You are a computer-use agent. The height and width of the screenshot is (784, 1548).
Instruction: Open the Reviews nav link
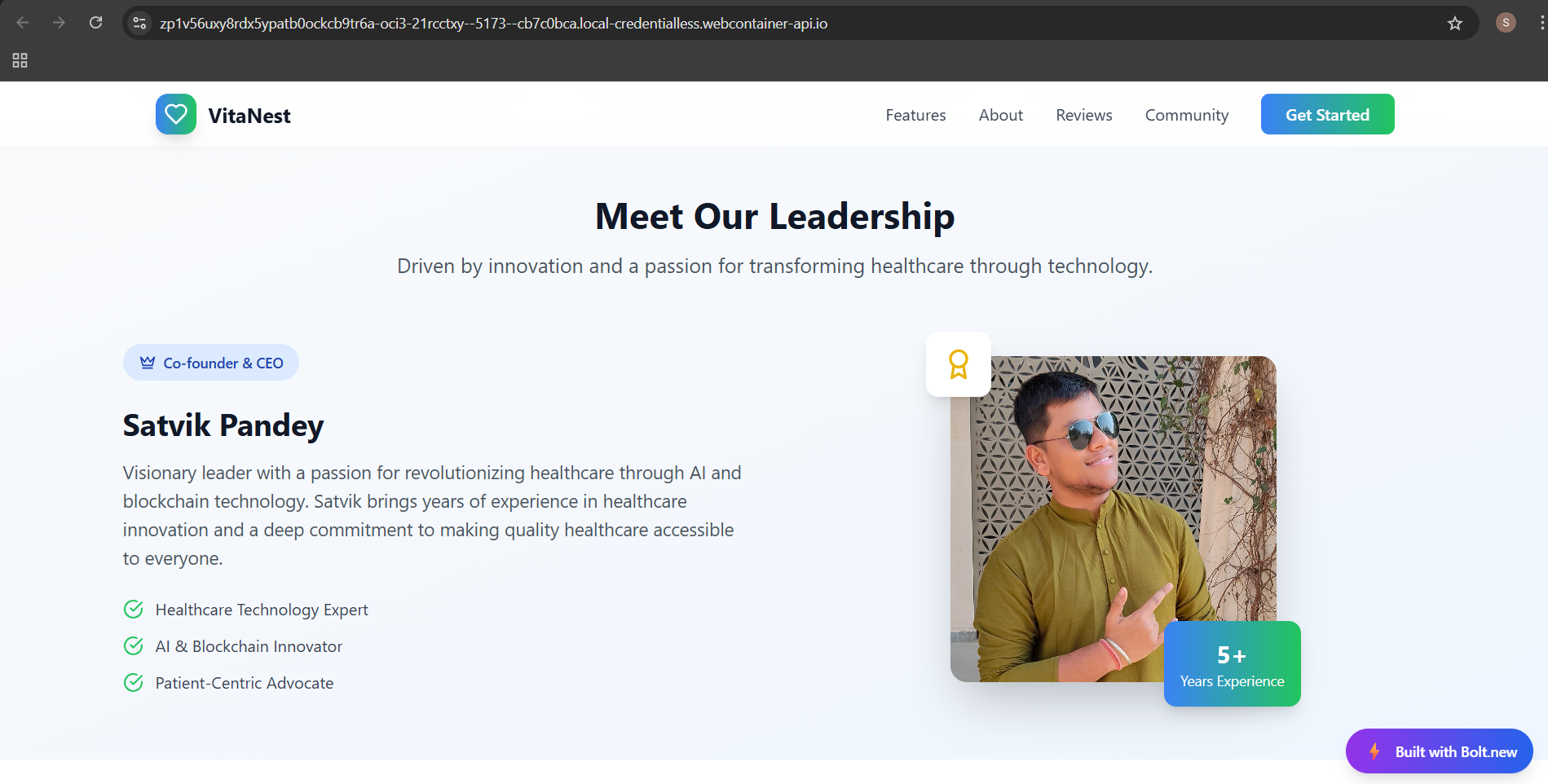[1083, 115]
